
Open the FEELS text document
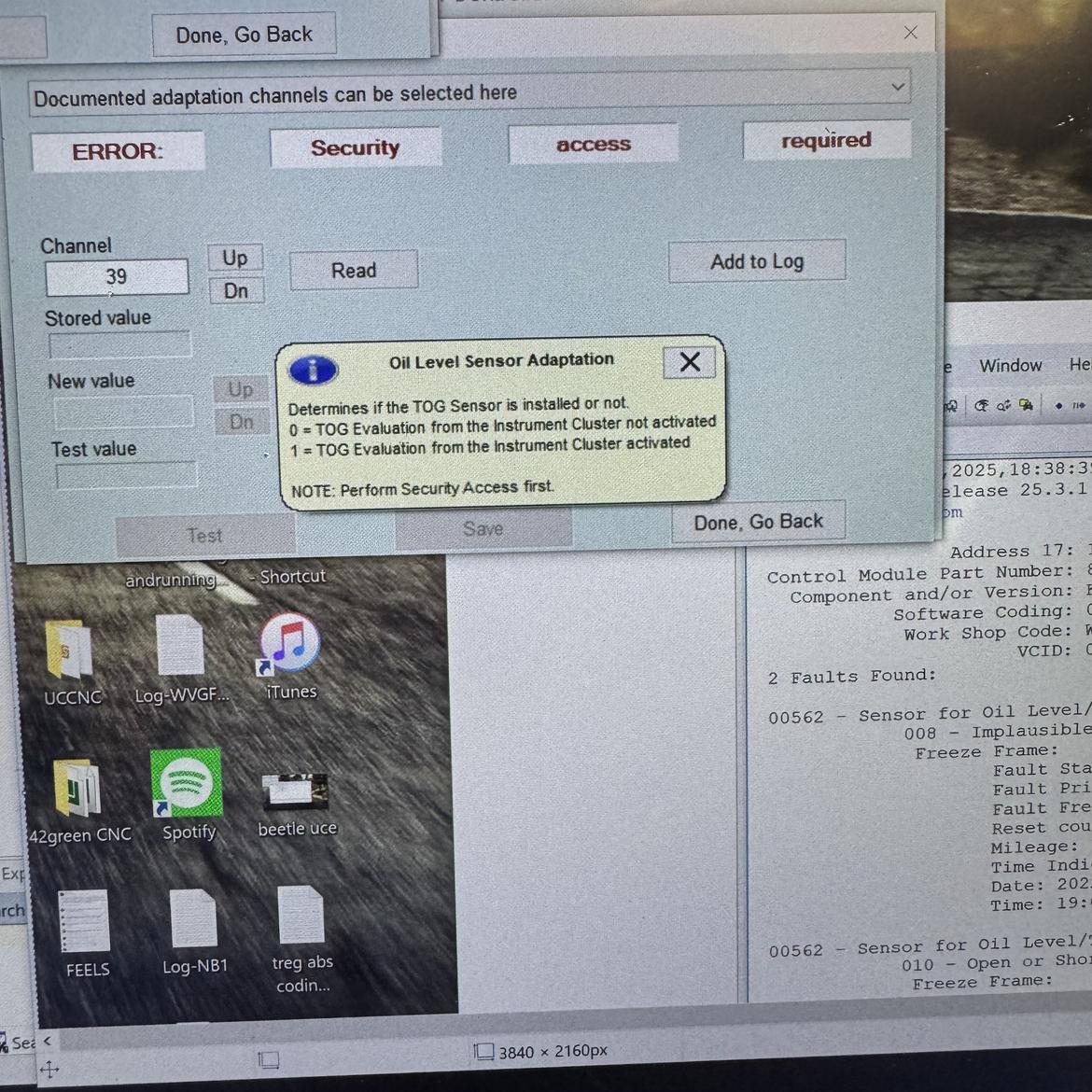coord(85,923)
